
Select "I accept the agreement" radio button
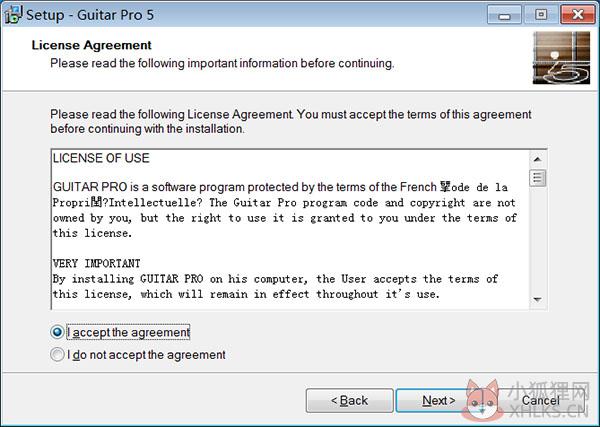tap(57, 332)
